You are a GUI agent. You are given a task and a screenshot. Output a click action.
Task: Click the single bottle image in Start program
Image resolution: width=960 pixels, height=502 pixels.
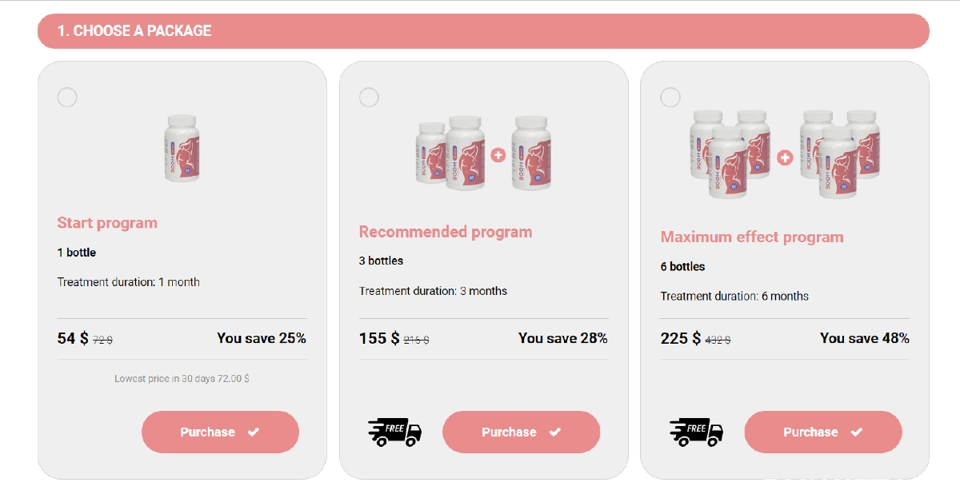click(182, 148)
